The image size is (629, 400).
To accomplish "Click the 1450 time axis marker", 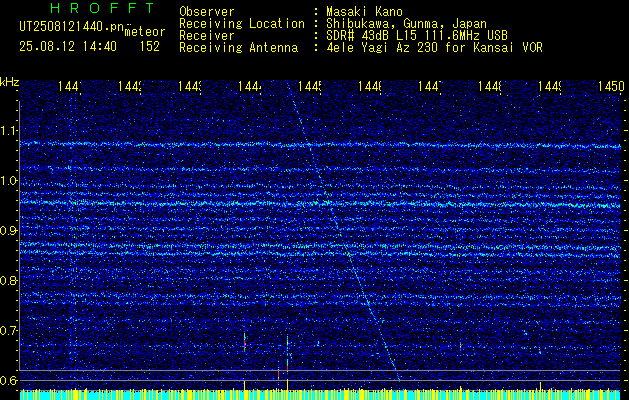I will pyautogui.click(x=611, y=86).
